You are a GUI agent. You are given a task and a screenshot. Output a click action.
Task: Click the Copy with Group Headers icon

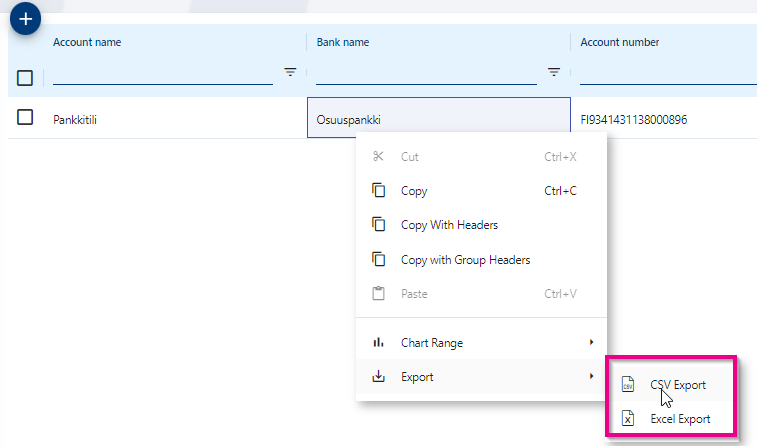pos(378,260)
